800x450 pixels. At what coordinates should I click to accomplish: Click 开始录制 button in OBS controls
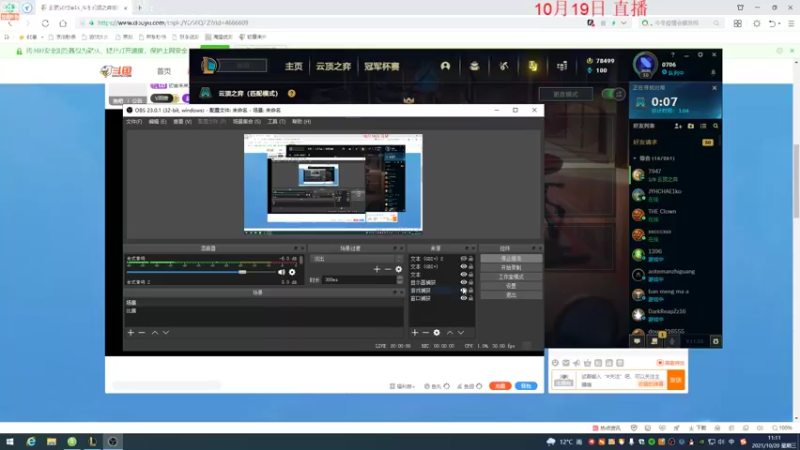click(511, 267)
